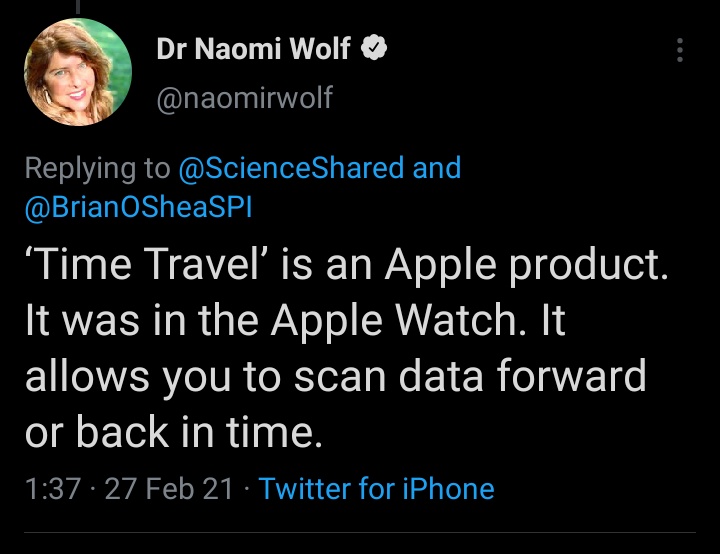Click the word "and" between the mentions

click(437, 168)
